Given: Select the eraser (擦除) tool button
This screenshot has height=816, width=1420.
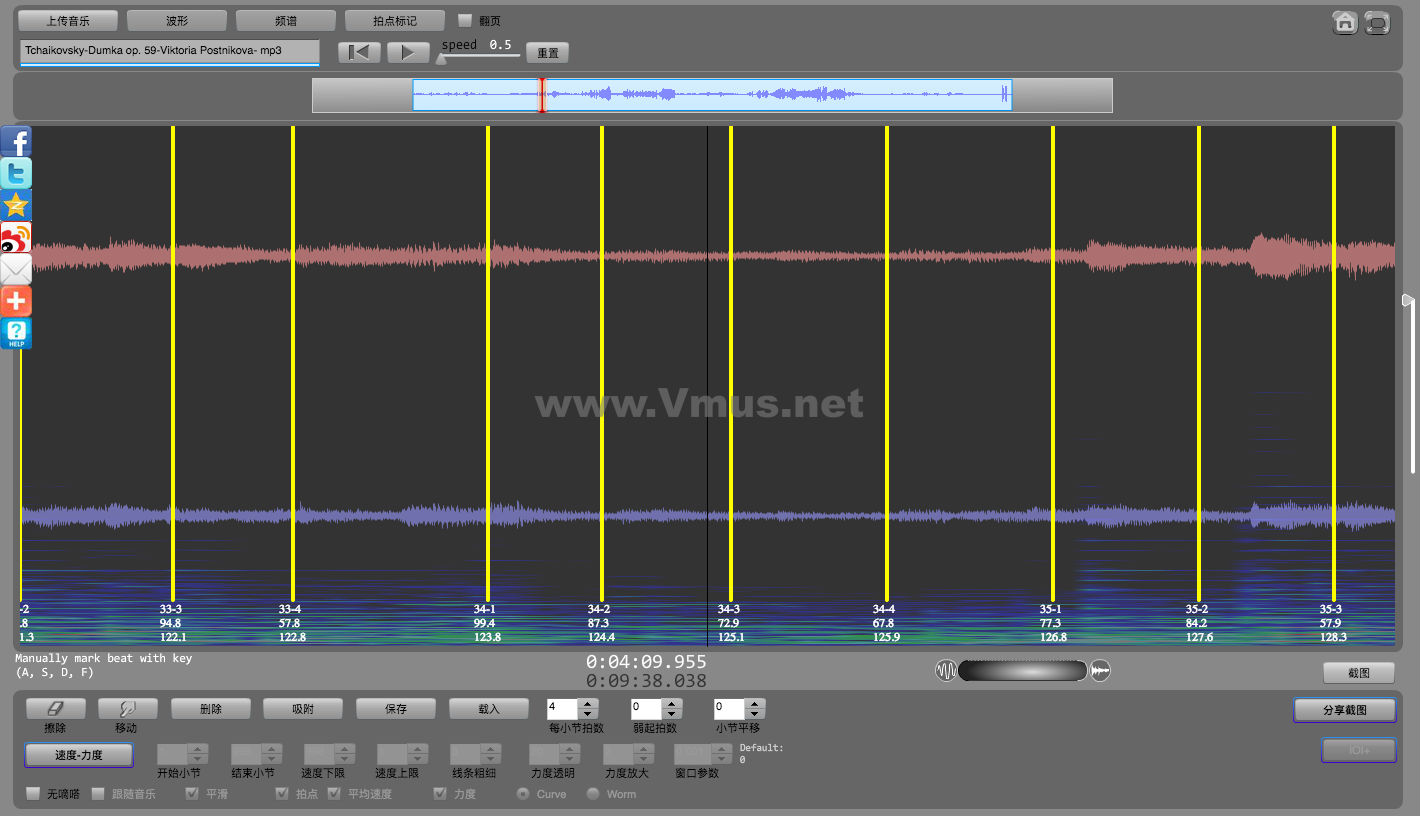Looking at the screenshot, I should [55, 709].
